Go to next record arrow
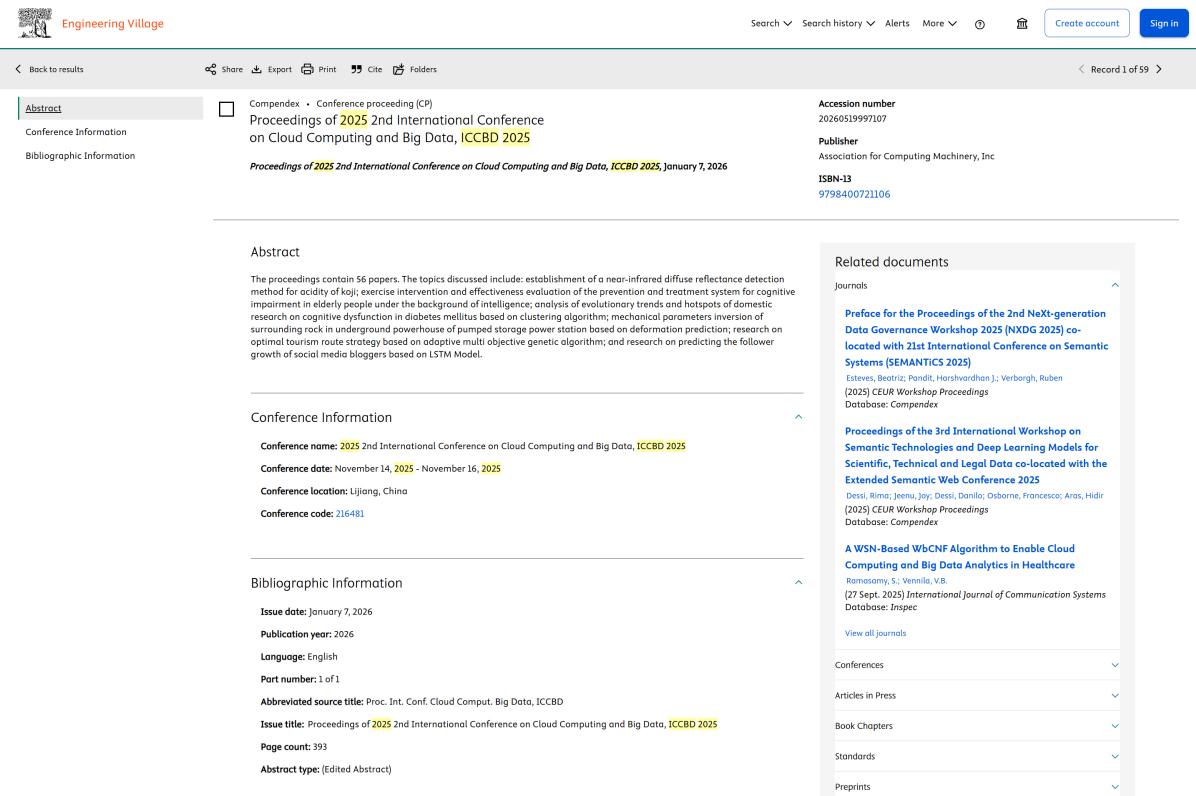1196x796 pixels. [1159, 69]
